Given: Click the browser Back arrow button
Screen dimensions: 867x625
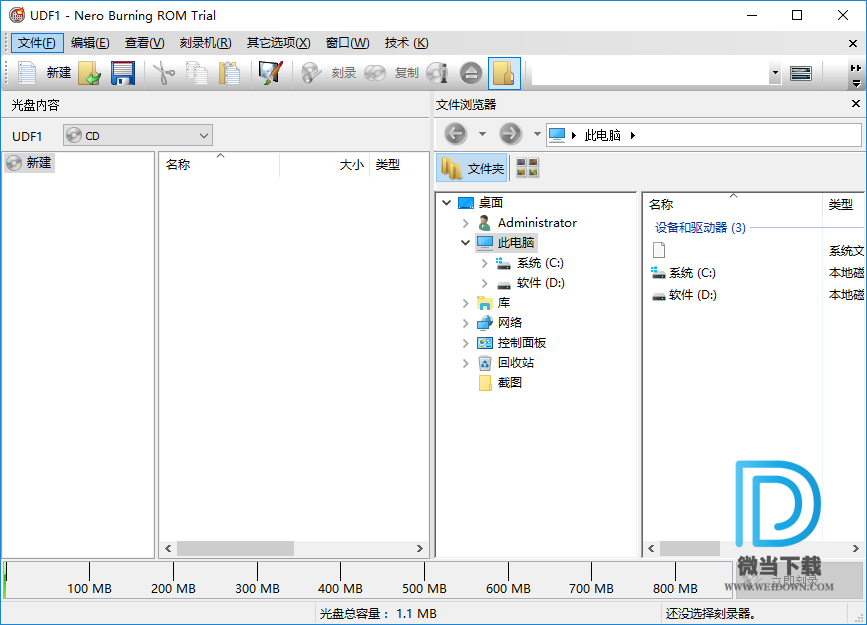Looking at the screenshot, I should (456, 134).
